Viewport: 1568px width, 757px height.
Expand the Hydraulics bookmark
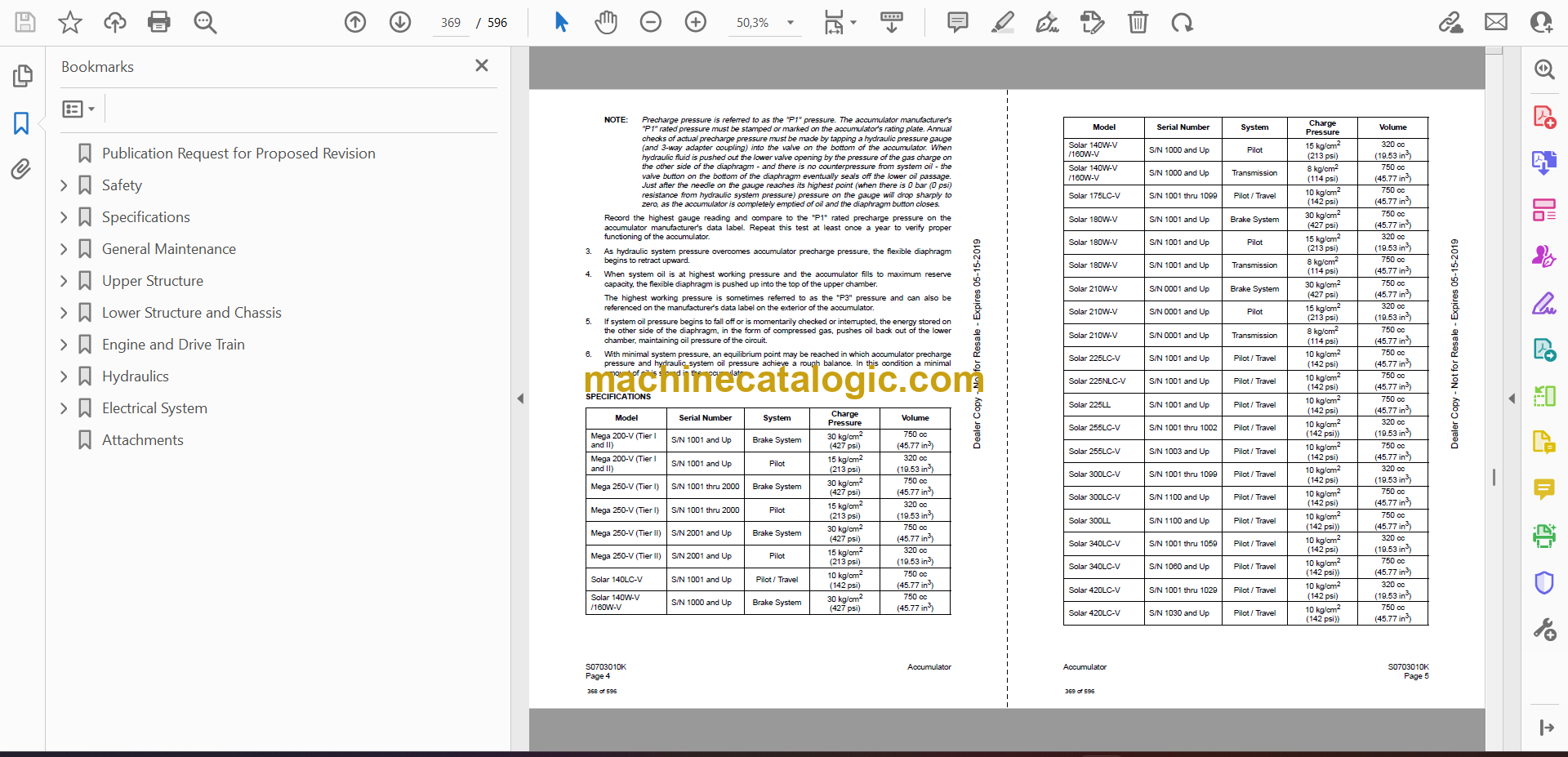pos(64,376)
